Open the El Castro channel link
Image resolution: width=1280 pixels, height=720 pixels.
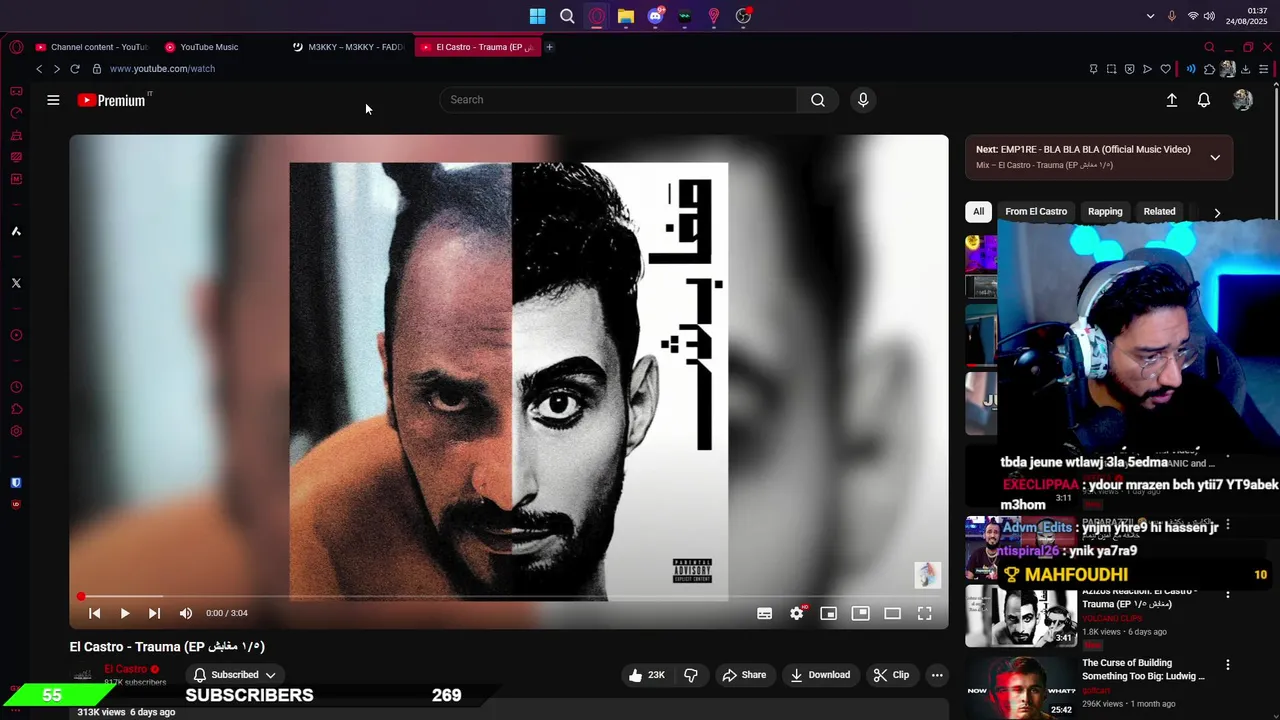coord(125,669)
